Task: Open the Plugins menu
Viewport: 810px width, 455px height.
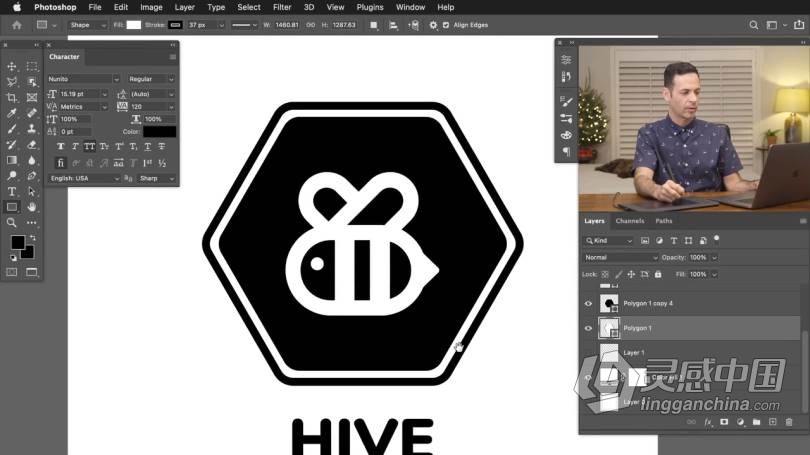Action: coord(370,7)
